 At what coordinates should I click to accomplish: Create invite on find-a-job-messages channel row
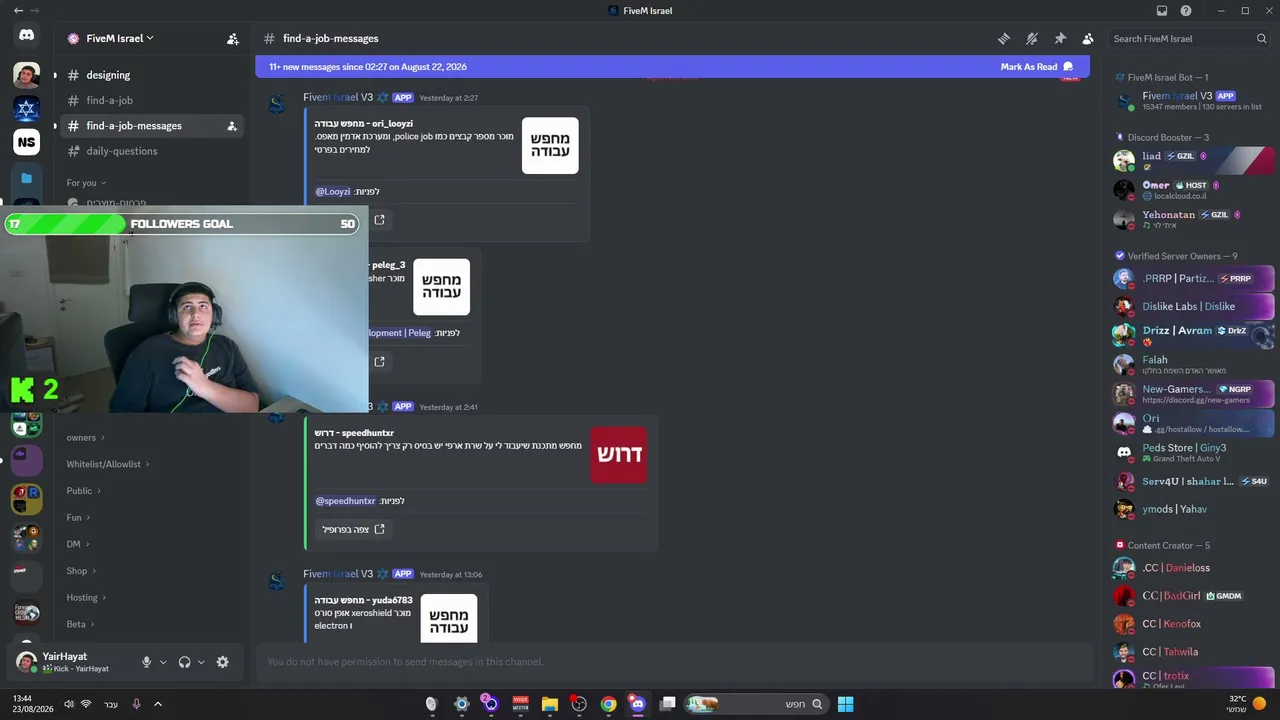pyautogui.click(x=232, y=126)
